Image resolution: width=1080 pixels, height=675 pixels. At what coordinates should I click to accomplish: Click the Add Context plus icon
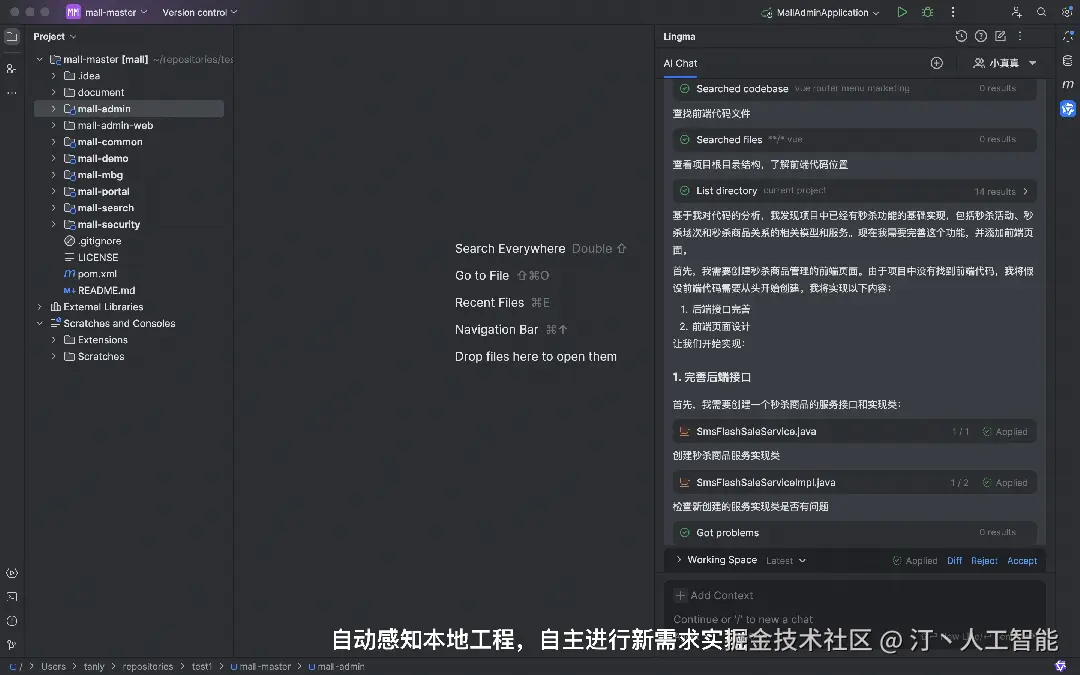coord(681,595)
